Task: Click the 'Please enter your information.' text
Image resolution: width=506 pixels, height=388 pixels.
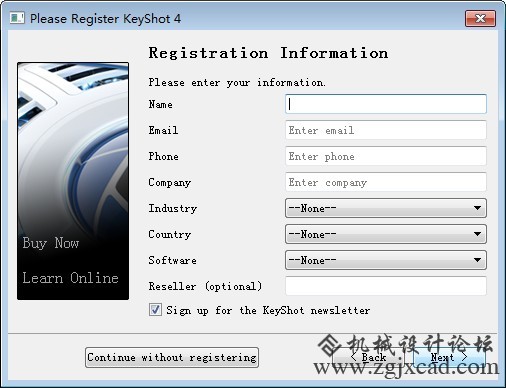Action: coord(237,82)
